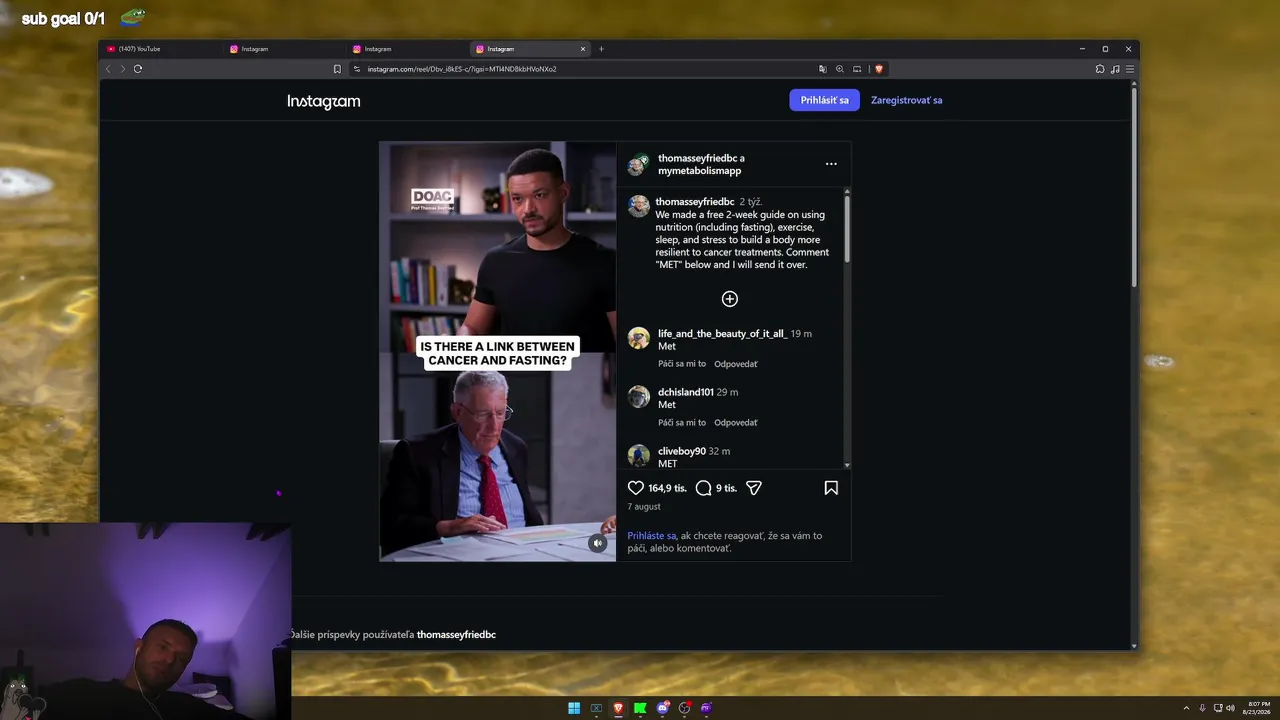1280x720 pixels.
Task: Open thomasseyfriedbc link in more-posts heading
Action: [456, 635]
